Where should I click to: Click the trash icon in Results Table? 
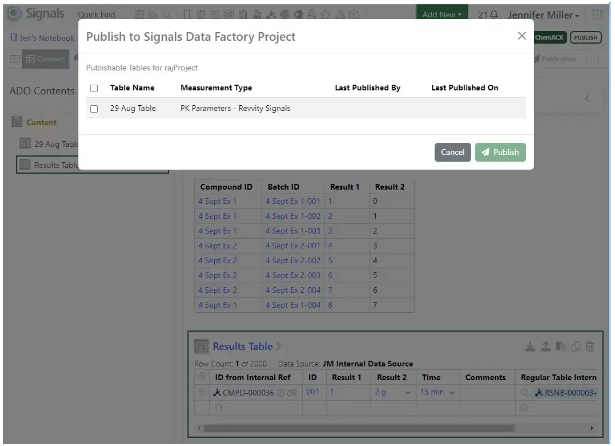[589, 346]
